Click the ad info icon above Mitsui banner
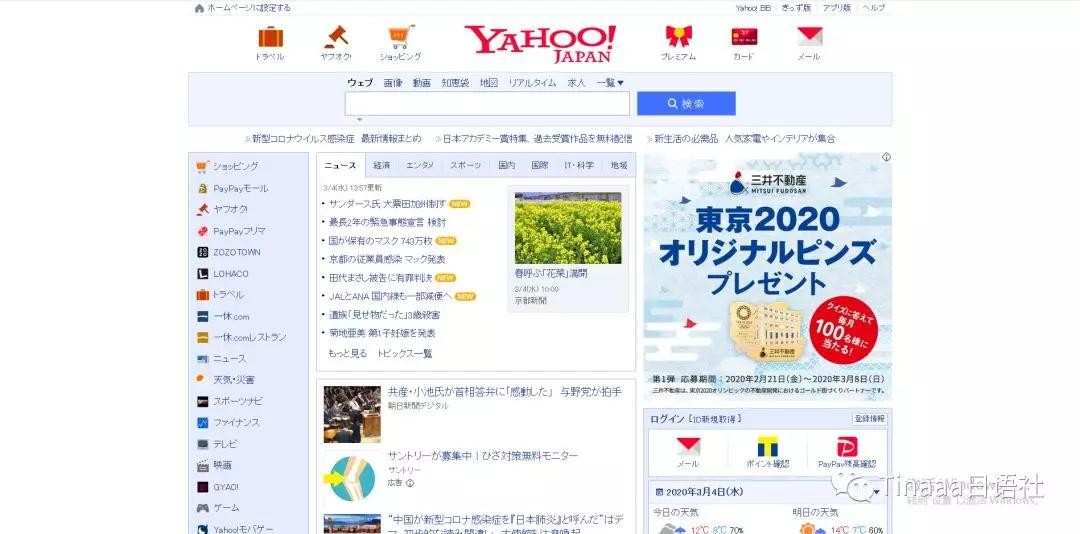 pos(886,157)
